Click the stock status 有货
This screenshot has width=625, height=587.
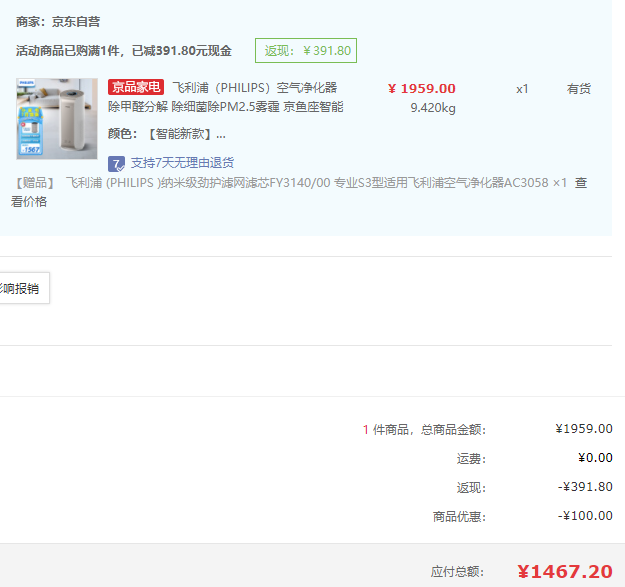[579, 88]
